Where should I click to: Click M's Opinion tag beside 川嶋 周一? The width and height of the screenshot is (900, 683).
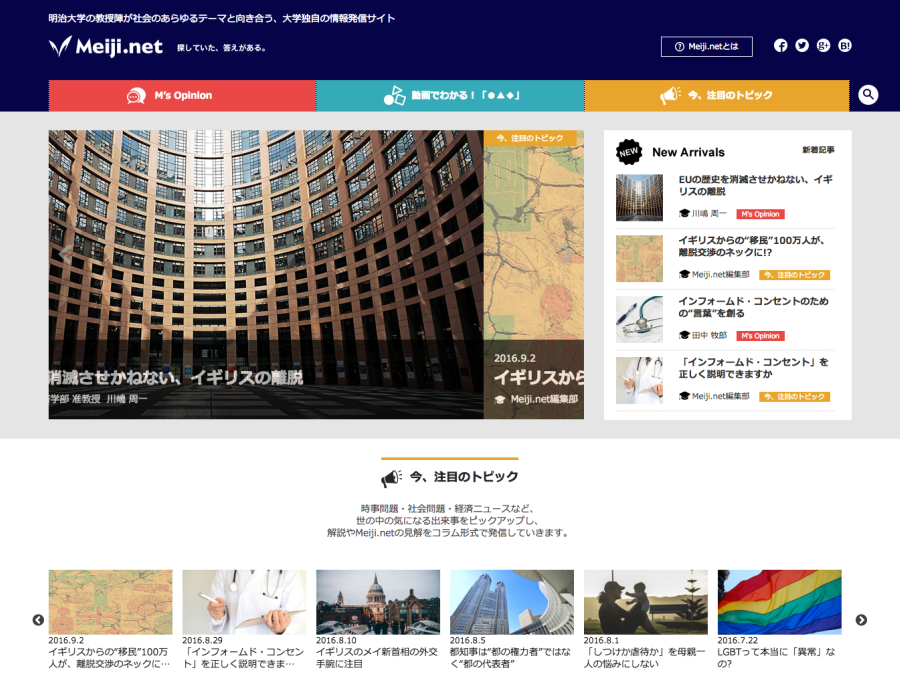click(761, 214)
